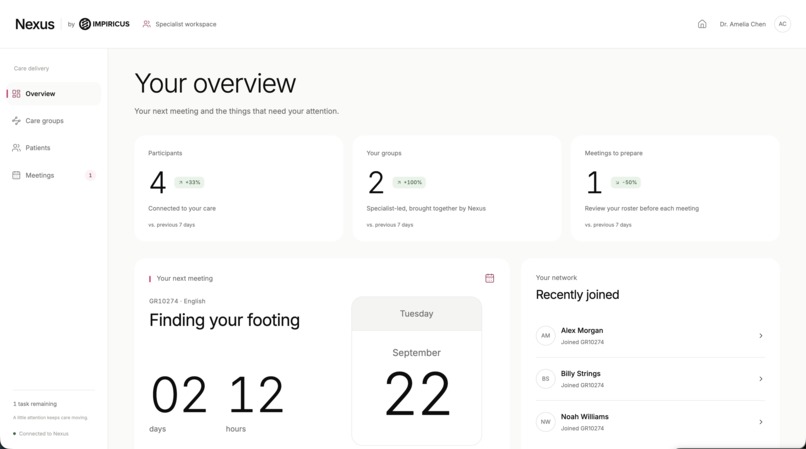Click the Meetings calendar icon in sidebar
The height and width of the screenshot is (449, 806).
[x=16, y=175]
